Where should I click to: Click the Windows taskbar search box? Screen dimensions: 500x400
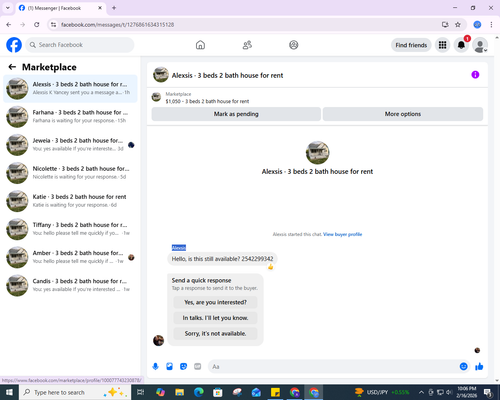tap(75, 392)
